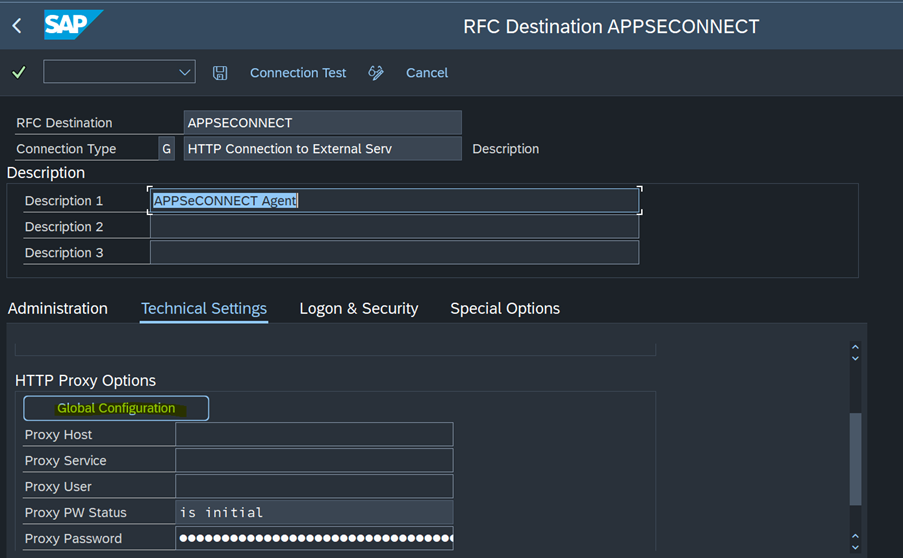Click the Global Configuration button
This screenshot has height=558, width=903.
[116, 408]
